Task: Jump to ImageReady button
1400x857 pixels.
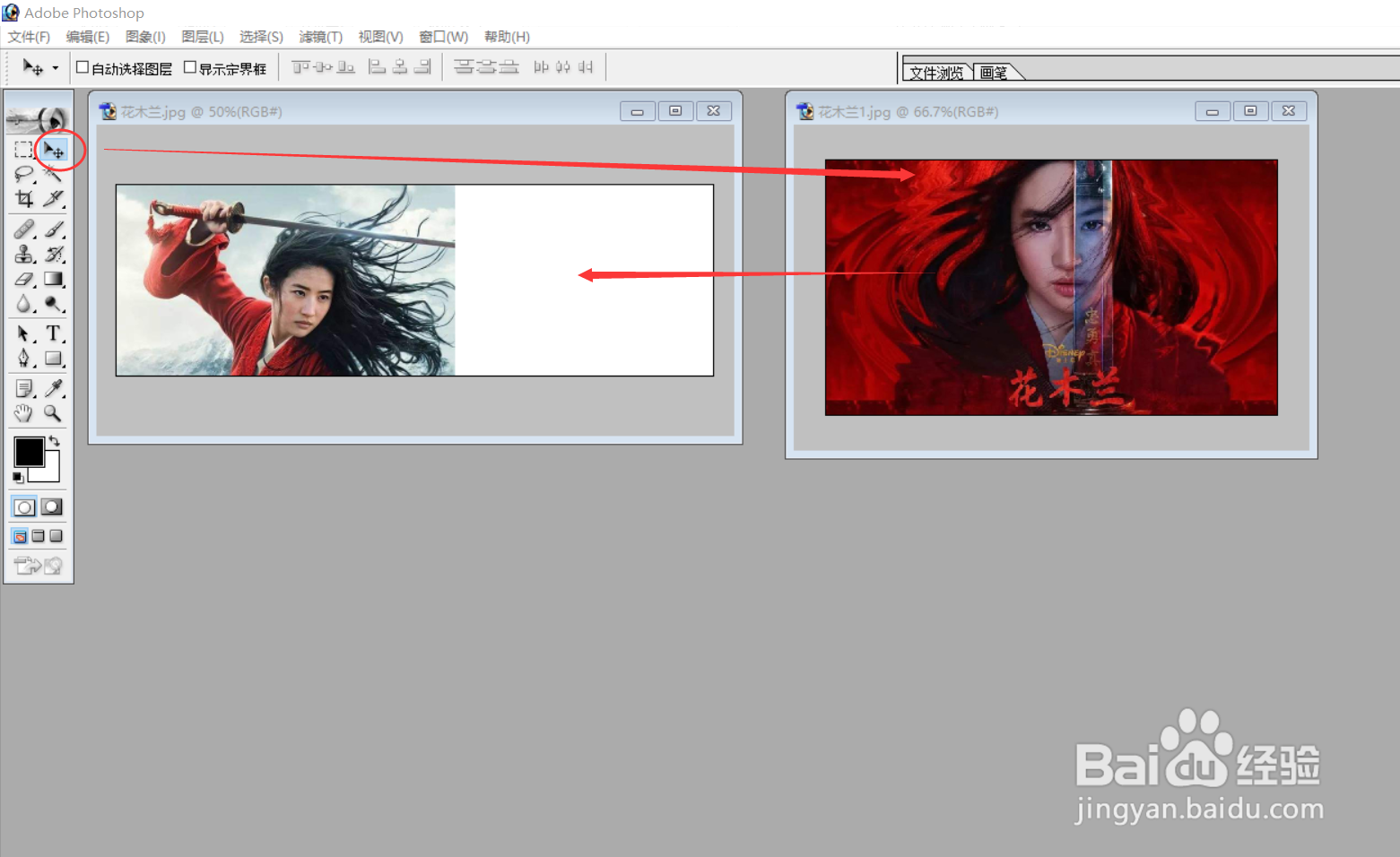Action: (x=39, y=566)
